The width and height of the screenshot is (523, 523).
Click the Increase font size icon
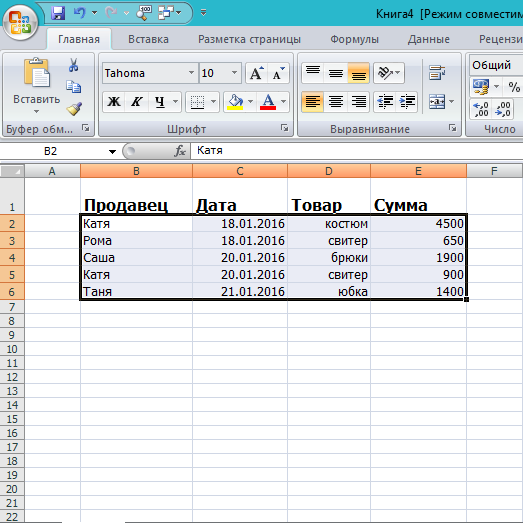256,73
